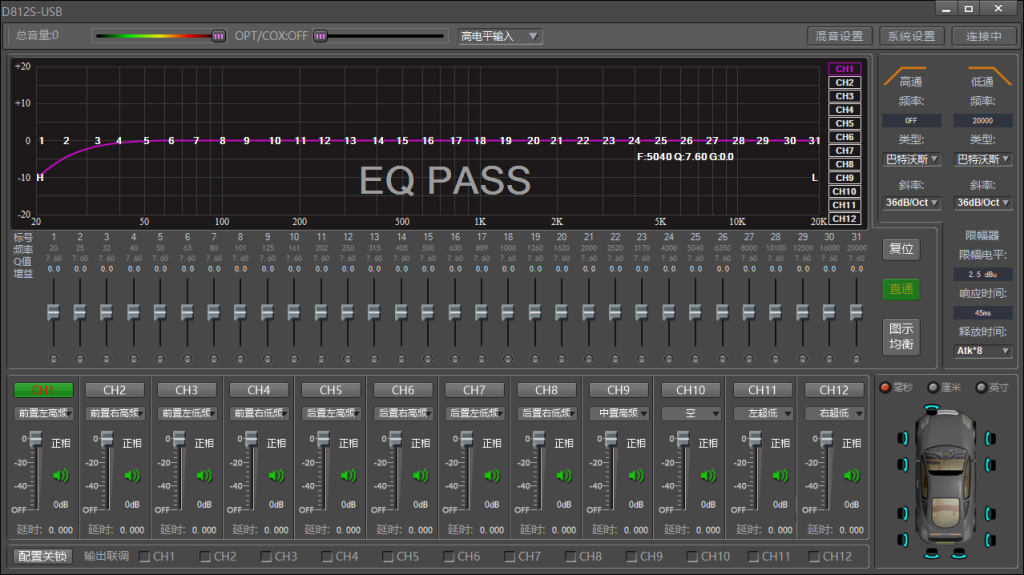Open high-pass slope 36dB/Oct dropdown
The image size is (1024, 575).
coord(912,203)
